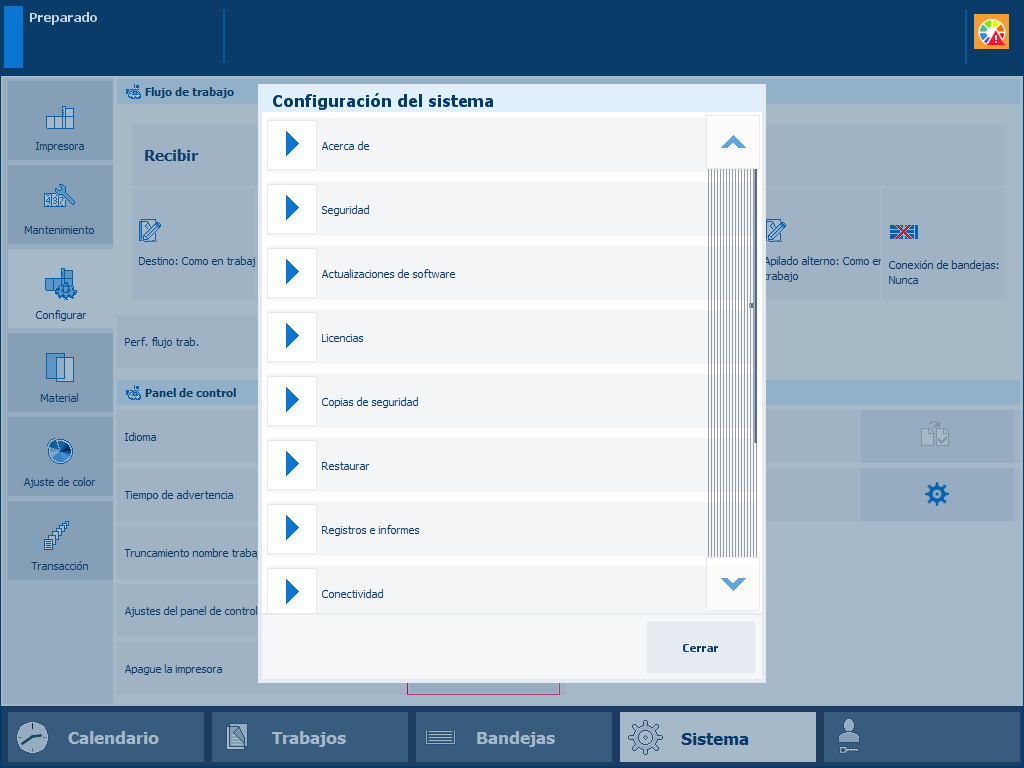Click the Perf. flujo trab. row

point(187,342)
